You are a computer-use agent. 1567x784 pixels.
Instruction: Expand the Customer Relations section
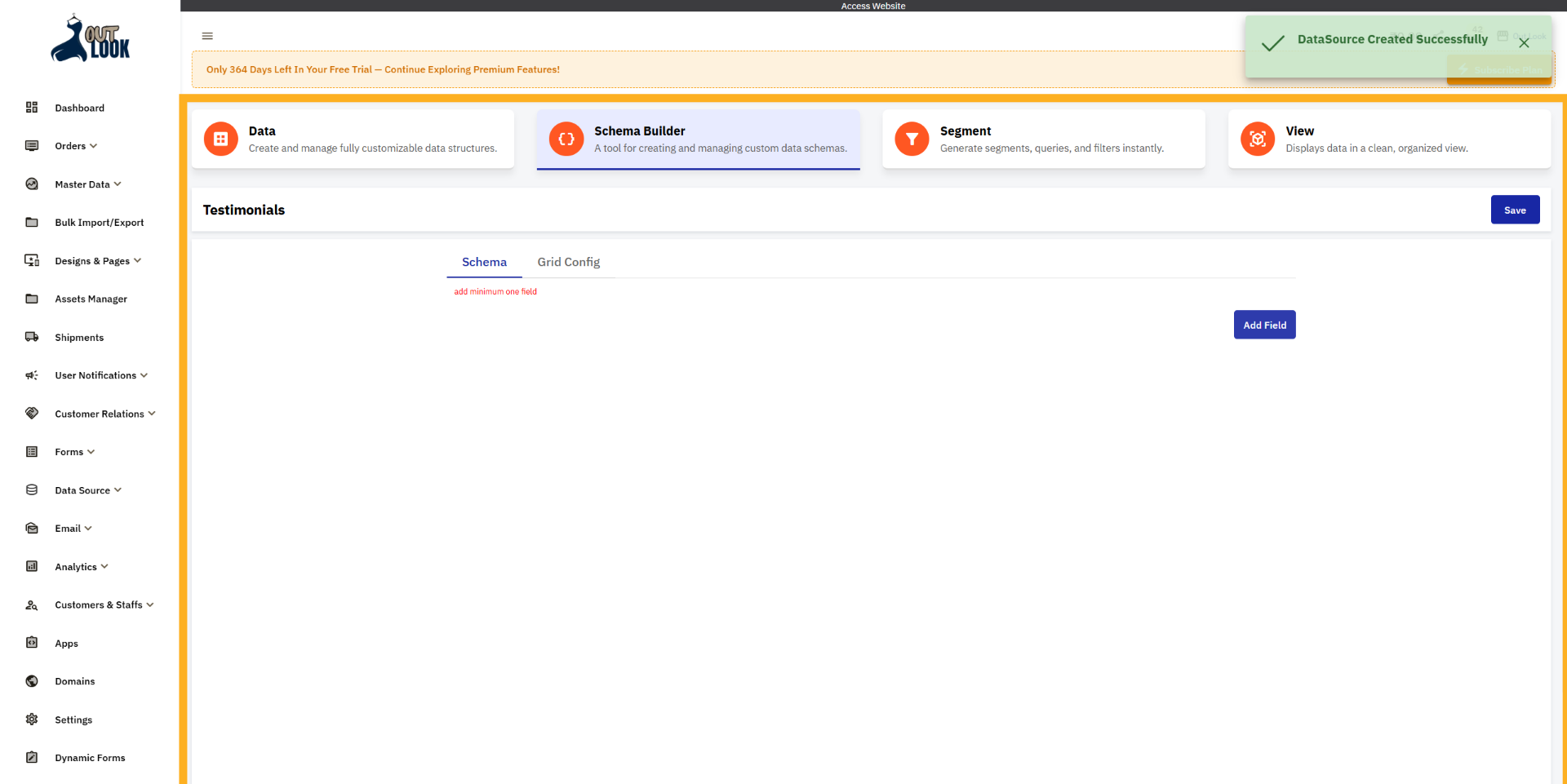pyautogui.click(x=98, y=414)
